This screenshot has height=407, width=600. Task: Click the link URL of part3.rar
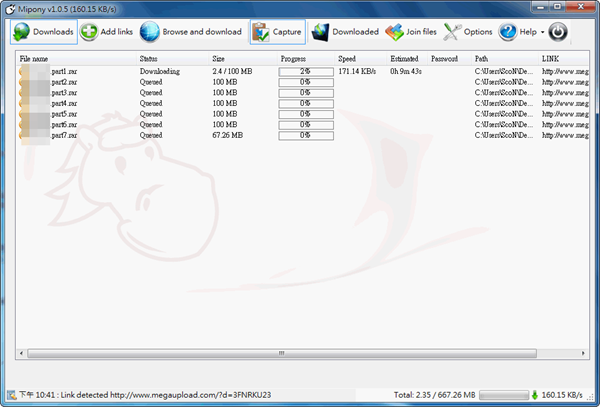tap(565, 93)
